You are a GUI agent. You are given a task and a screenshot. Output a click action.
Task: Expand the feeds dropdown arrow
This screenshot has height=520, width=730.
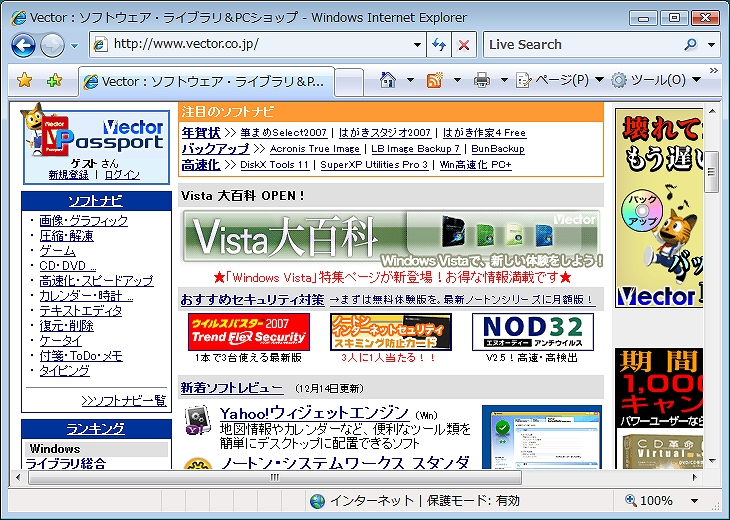coord(457,80)
